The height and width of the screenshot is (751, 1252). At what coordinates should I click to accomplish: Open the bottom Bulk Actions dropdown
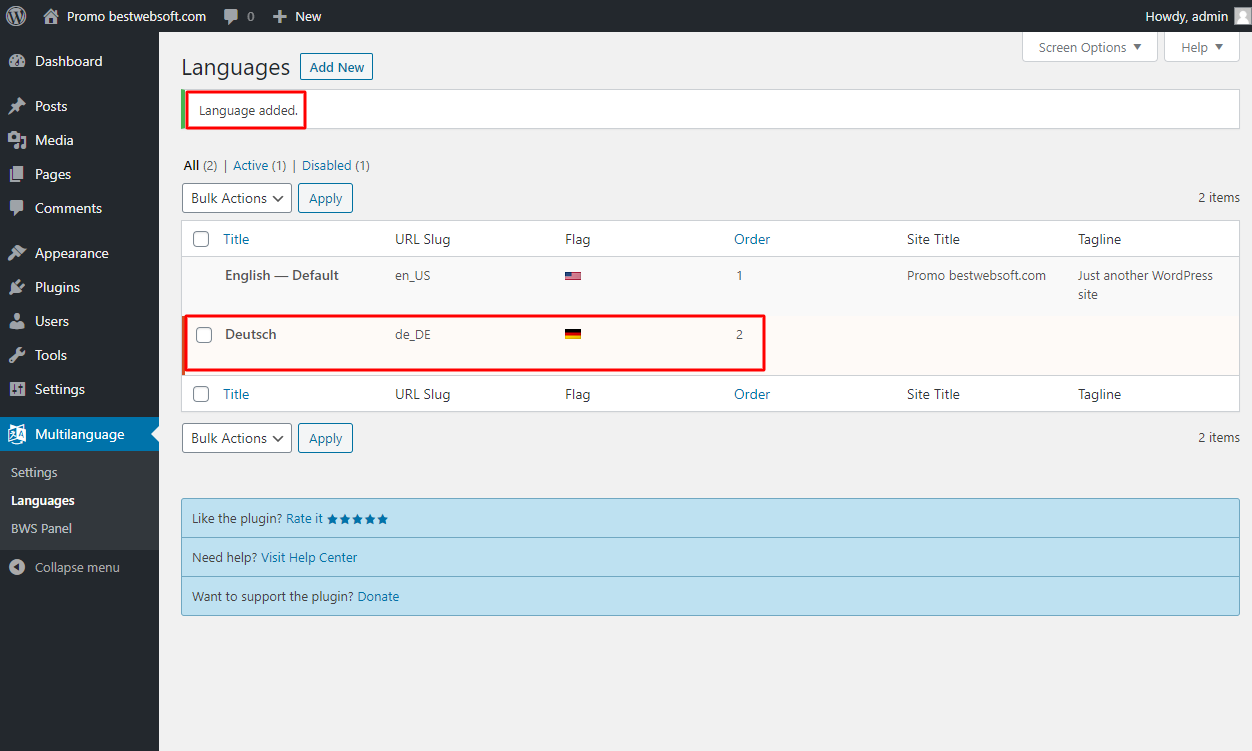click(x=237, y=438)
